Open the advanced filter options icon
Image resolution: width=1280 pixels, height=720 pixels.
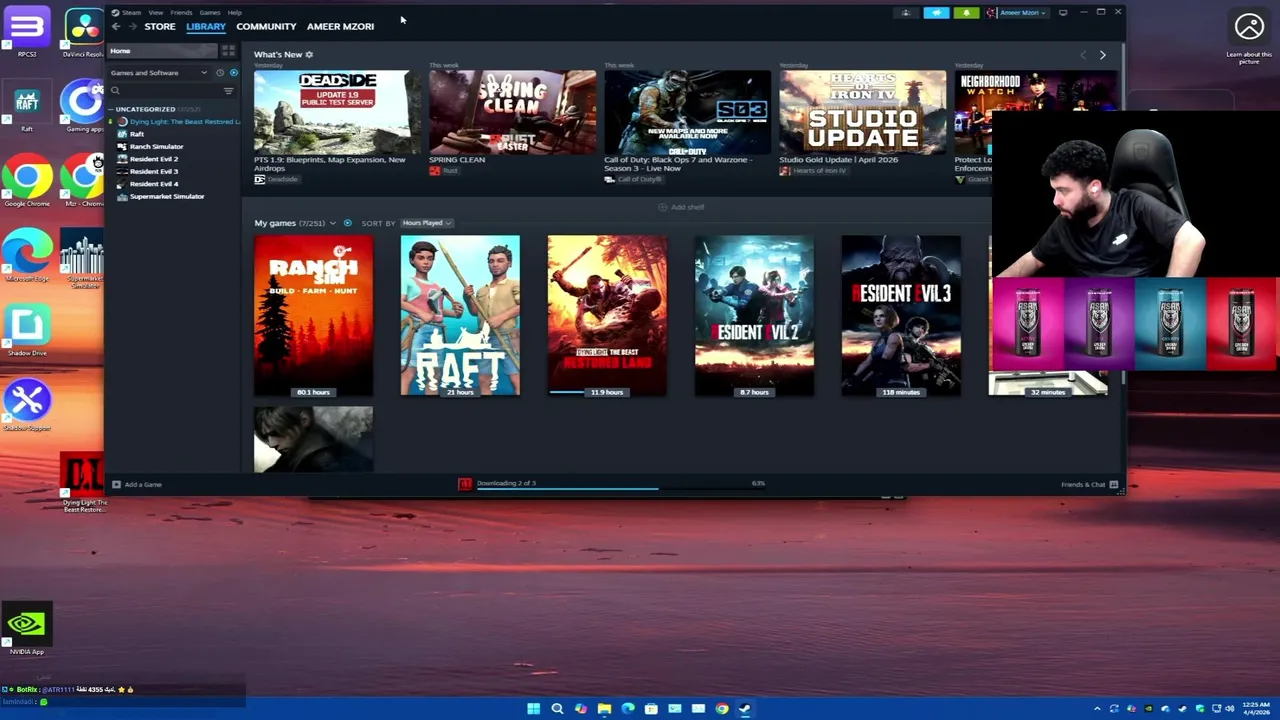[229, 91]
